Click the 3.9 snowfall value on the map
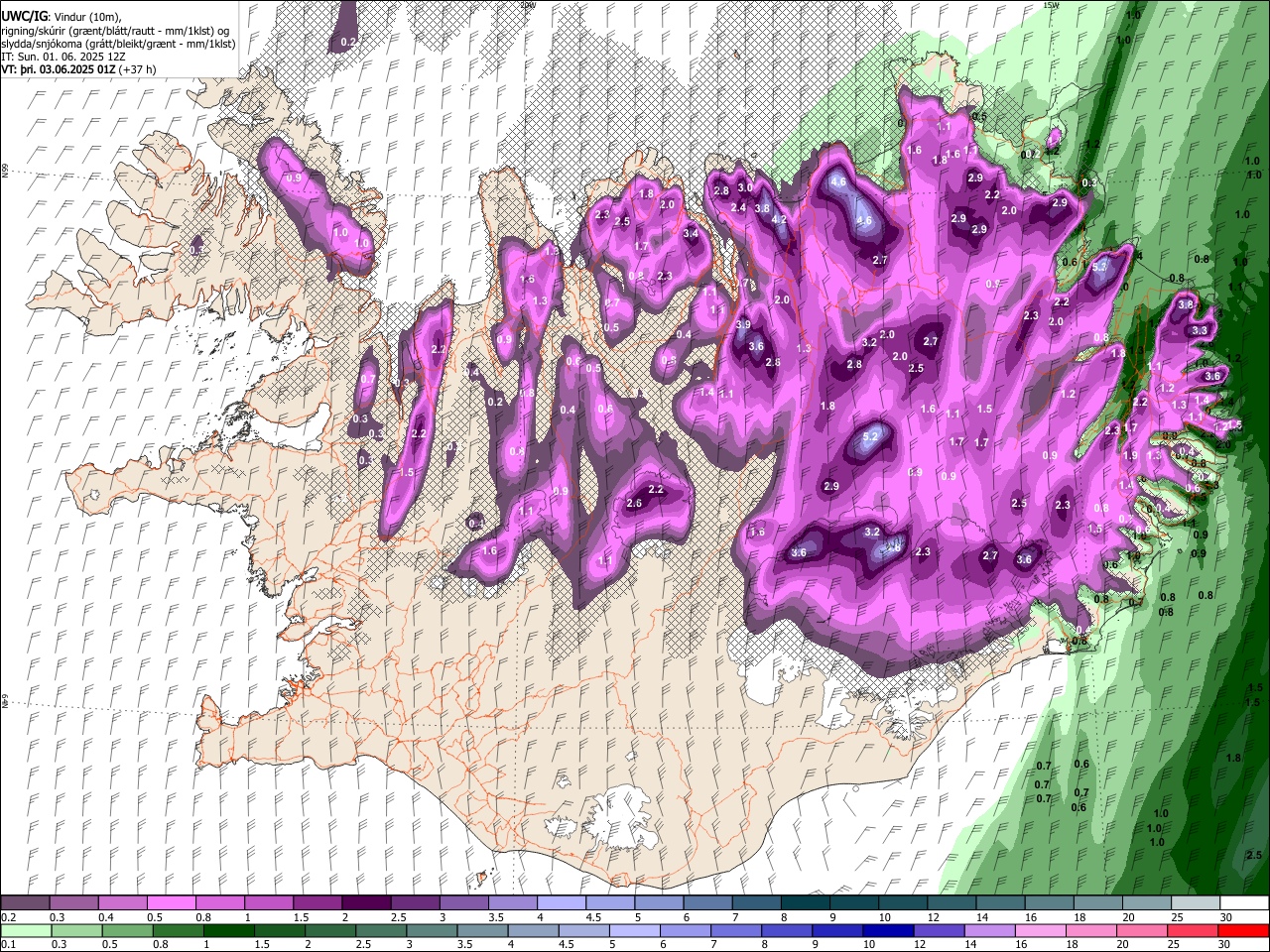 pos(744,324)
